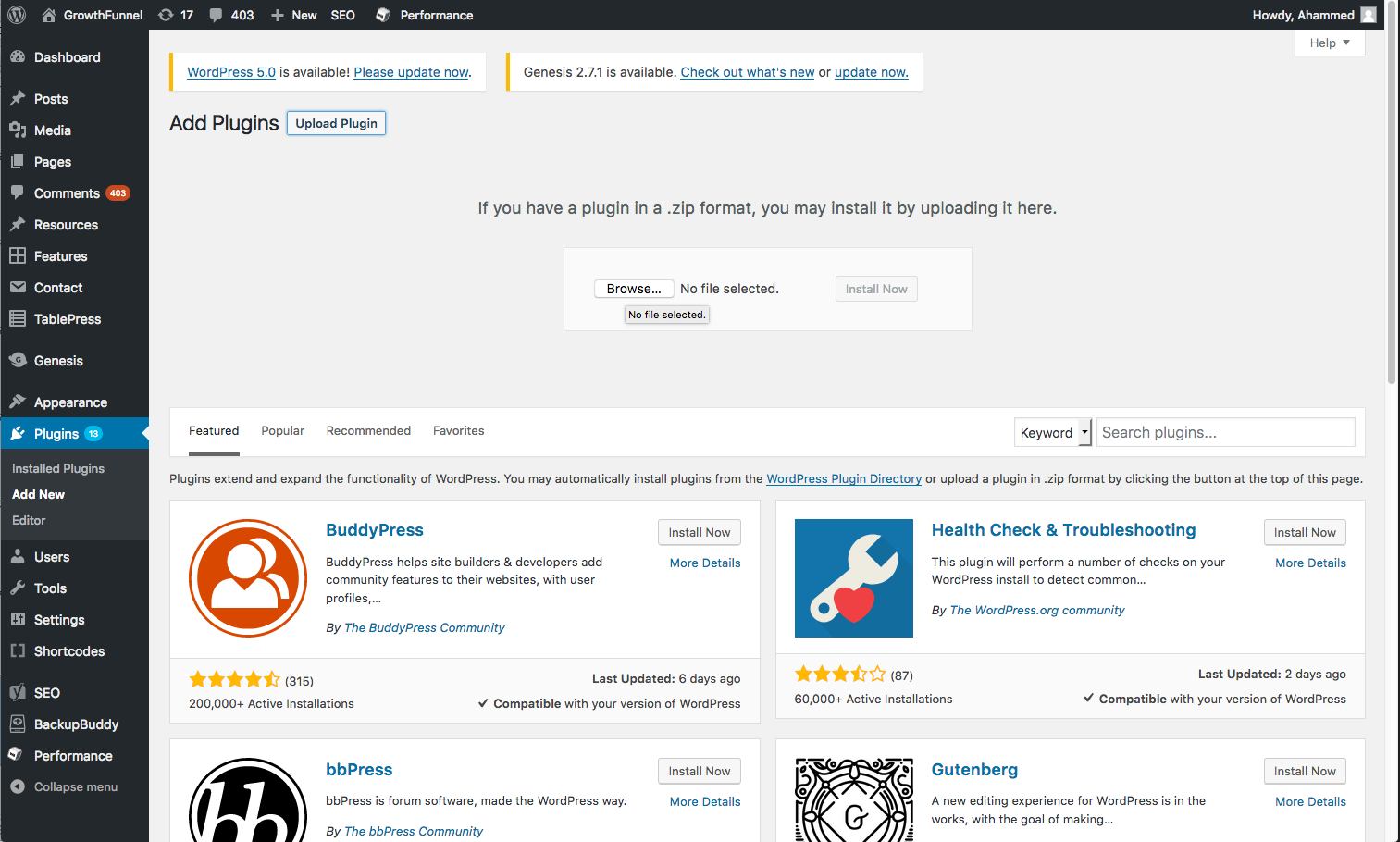Click the Search plugins input field
This screenshot has height=842, width=1400.
(x=1225, y=433)
